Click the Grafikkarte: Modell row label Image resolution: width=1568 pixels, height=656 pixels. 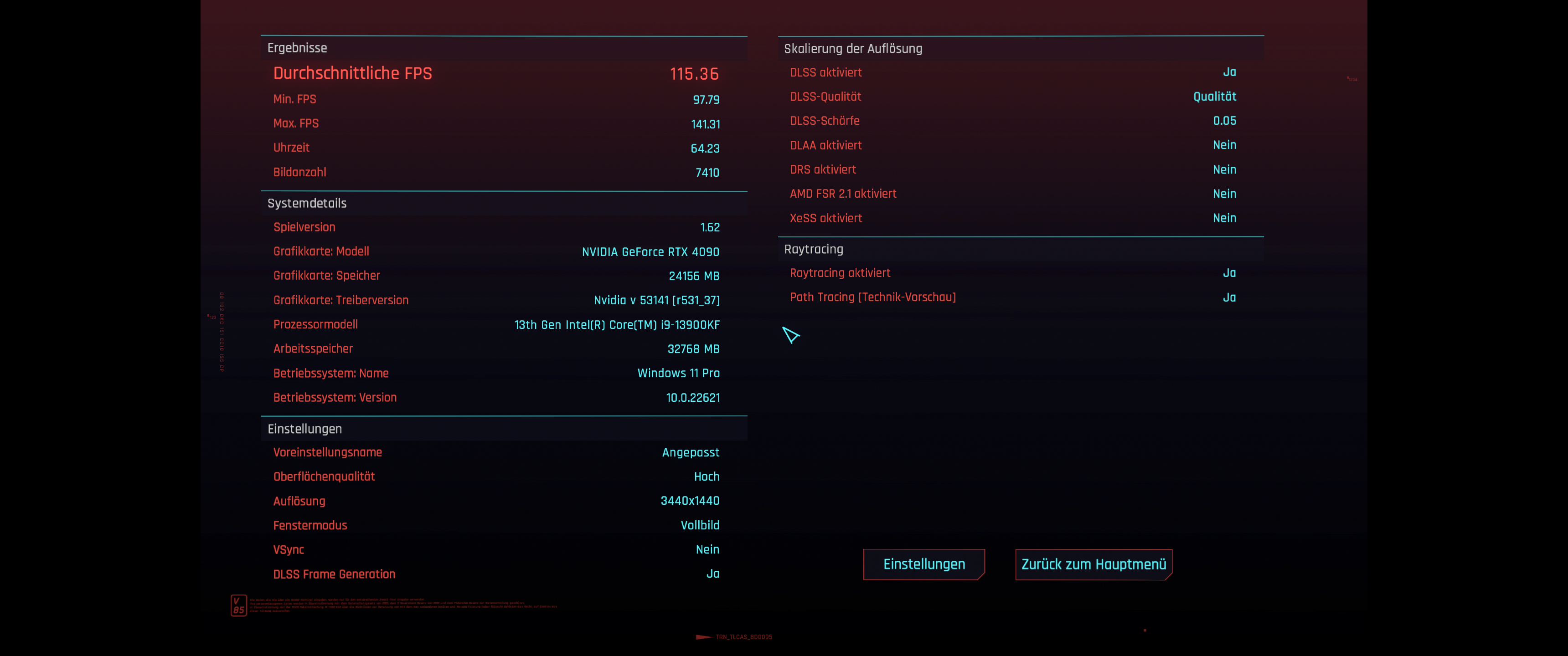click(321, 251)
